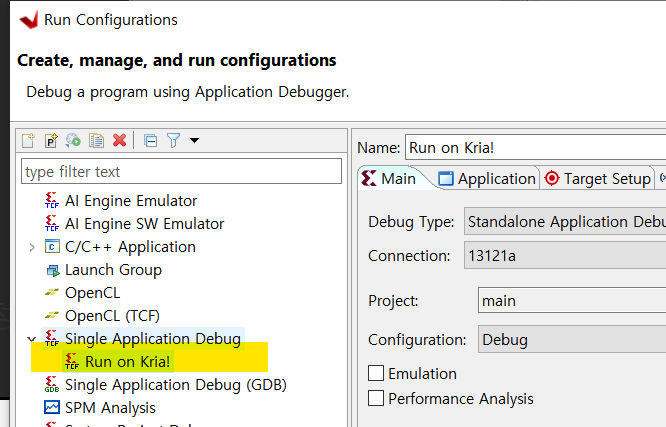Enable the Performance Analysis checkbox

click(x=376, y=399)
